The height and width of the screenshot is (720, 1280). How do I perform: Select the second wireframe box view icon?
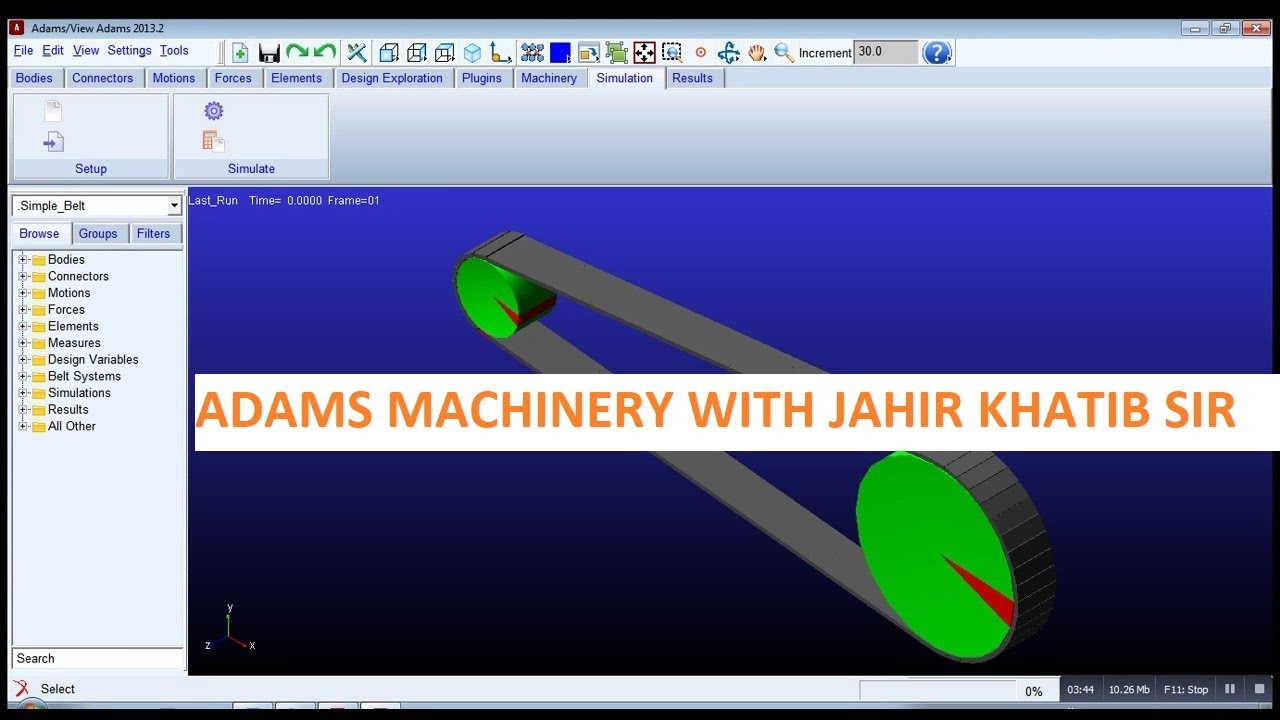point(417,53)
